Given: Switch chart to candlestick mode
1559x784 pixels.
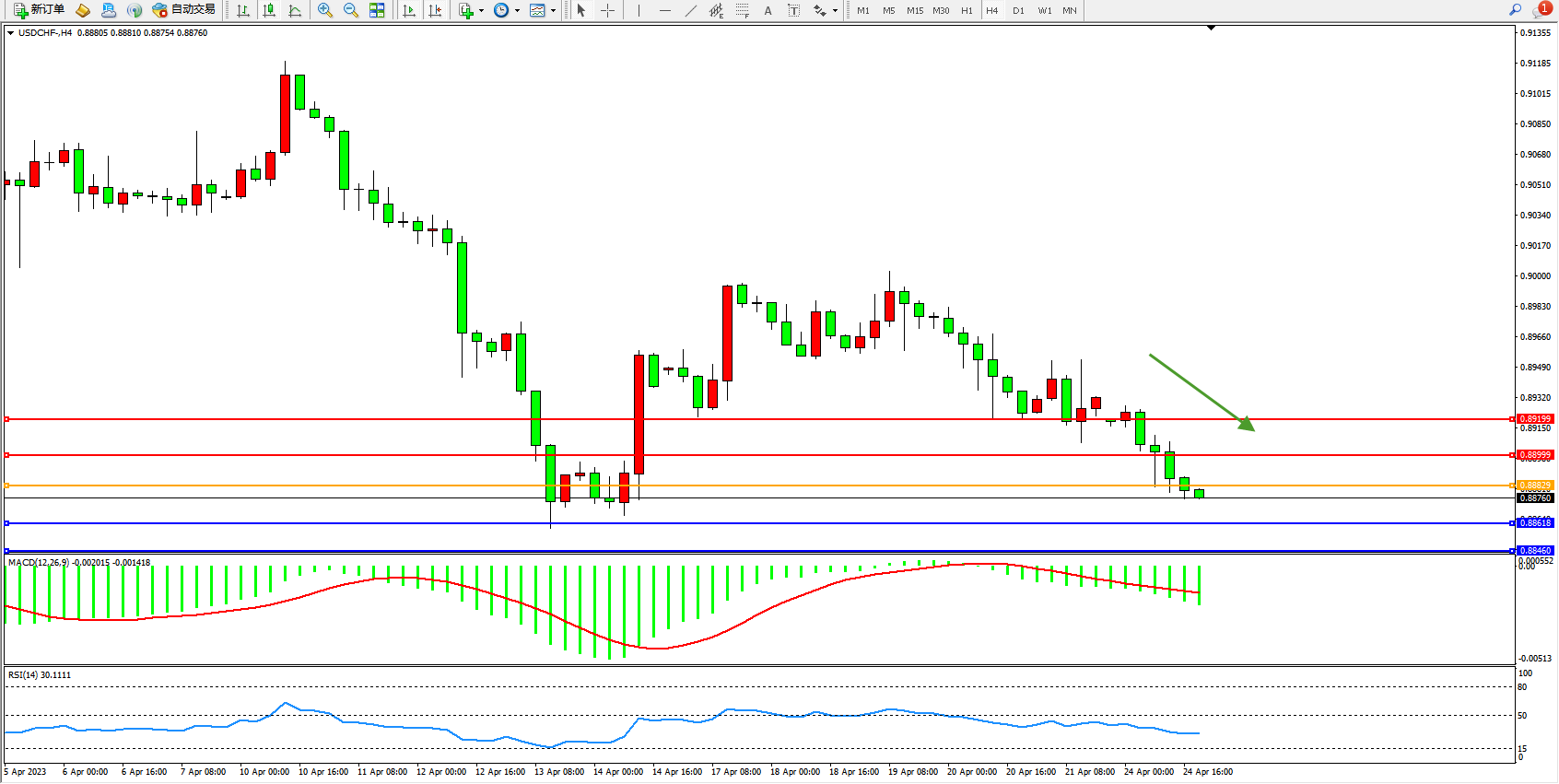Looking at the screenshot, I should pyautogui.click(x=269, y=10).
